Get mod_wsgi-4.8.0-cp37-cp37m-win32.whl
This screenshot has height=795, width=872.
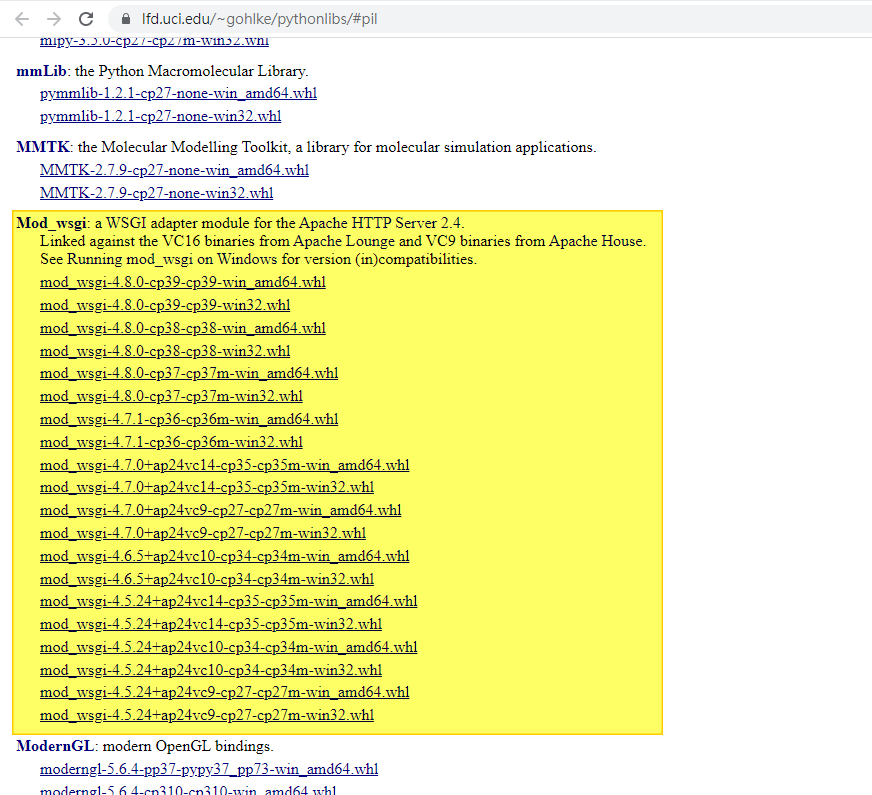171,396
